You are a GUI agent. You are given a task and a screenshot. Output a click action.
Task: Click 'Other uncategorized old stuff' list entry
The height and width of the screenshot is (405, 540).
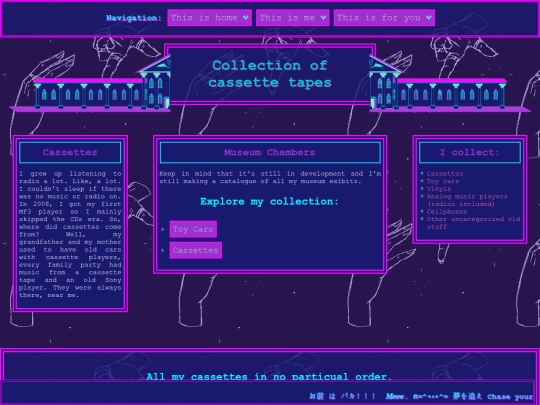coord(473,223)
